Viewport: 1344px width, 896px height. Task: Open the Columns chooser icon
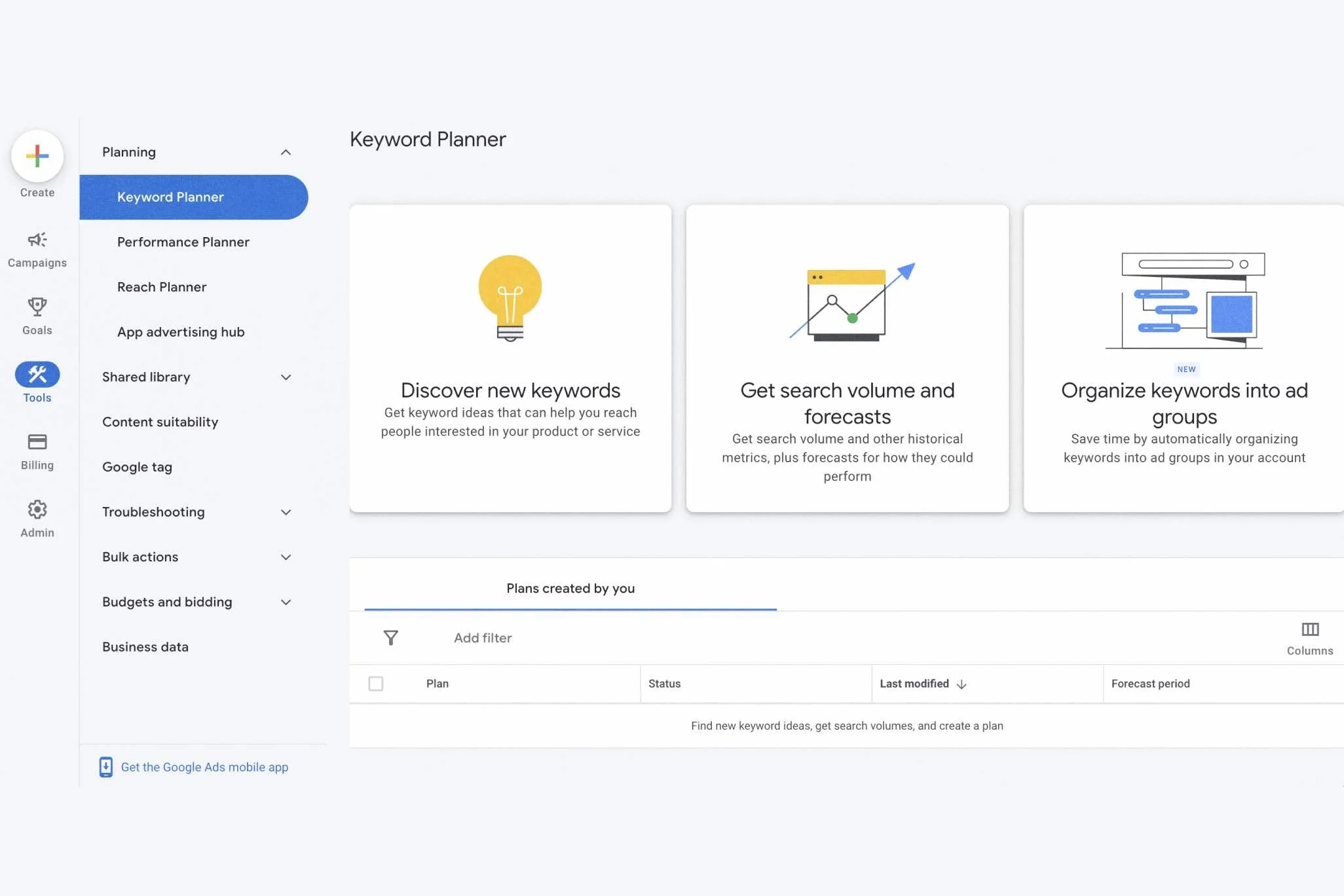tap(1310, 629)
